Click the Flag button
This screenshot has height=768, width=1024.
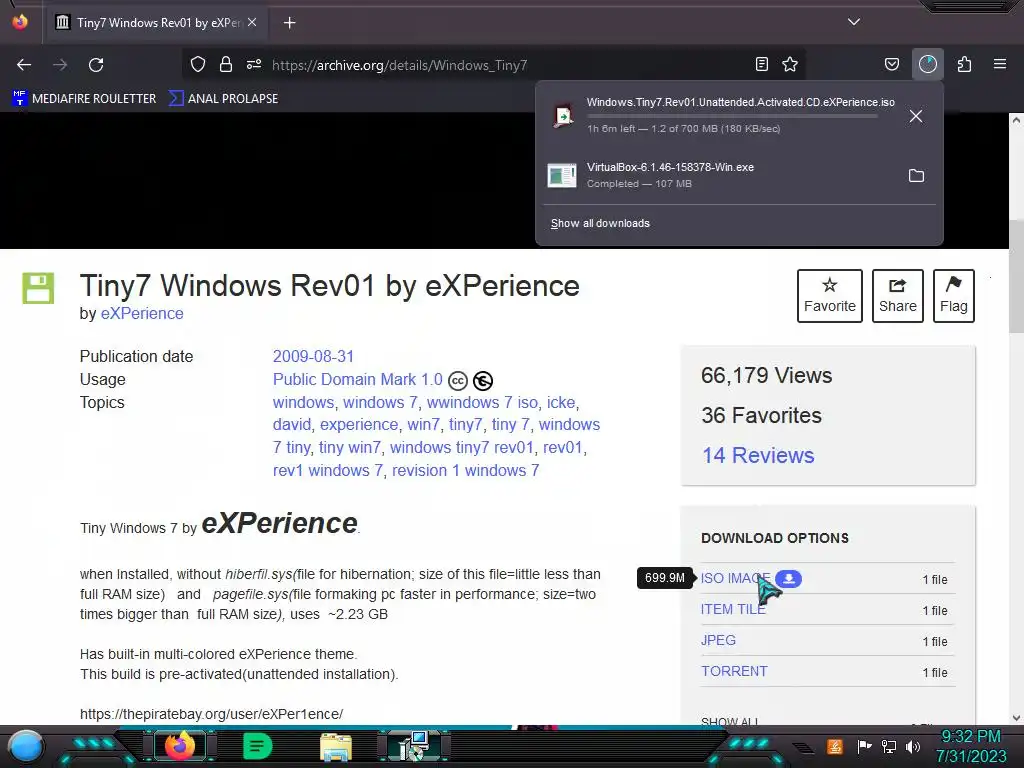click(x=953, y=296)
